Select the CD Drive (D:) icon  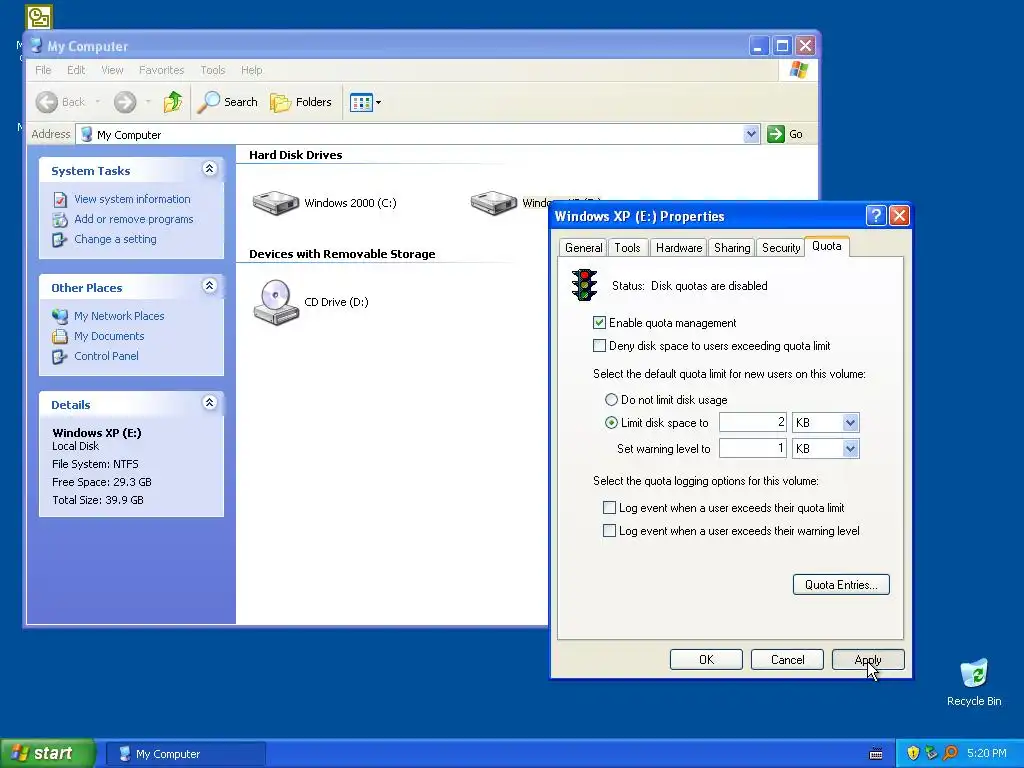(276, 302)
